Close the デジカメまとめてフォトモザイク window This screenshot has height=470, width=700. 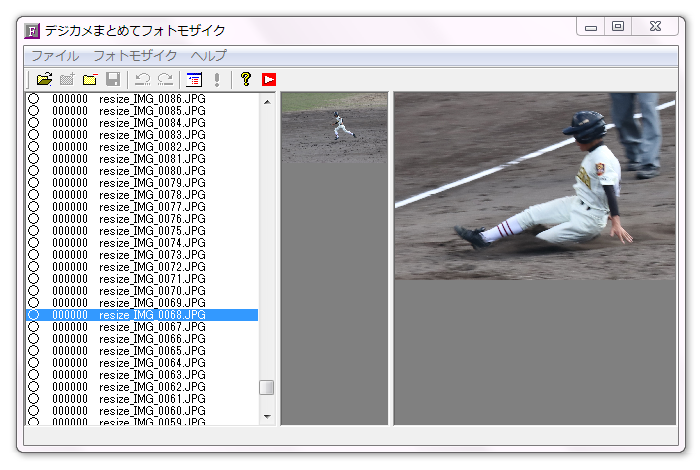click(655, 26)
